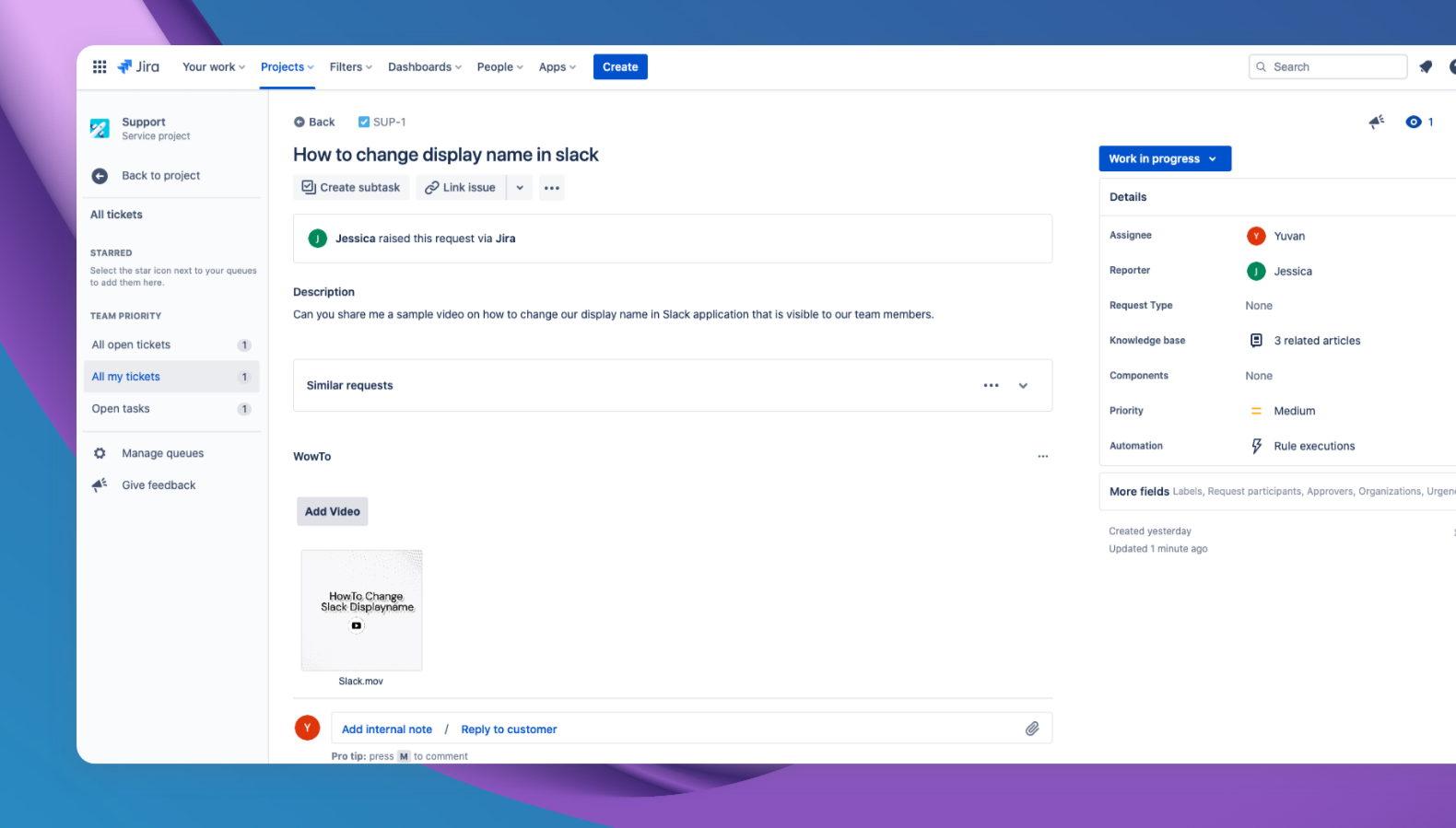This screenshot has width=1456, height=828.
Task: Select the All my tickets queue
Action: [171, 377]
